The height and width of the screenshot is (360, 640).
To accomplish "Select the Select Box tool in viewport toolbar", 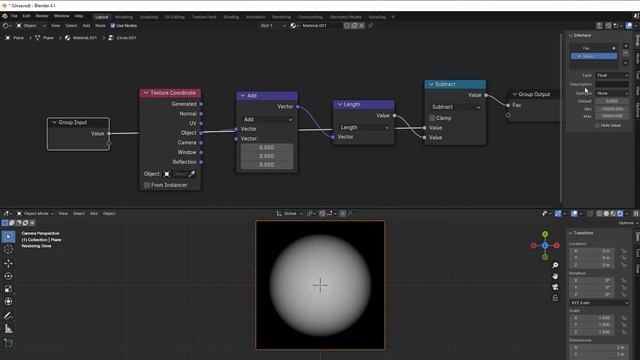I will click(x=8, y=237).
